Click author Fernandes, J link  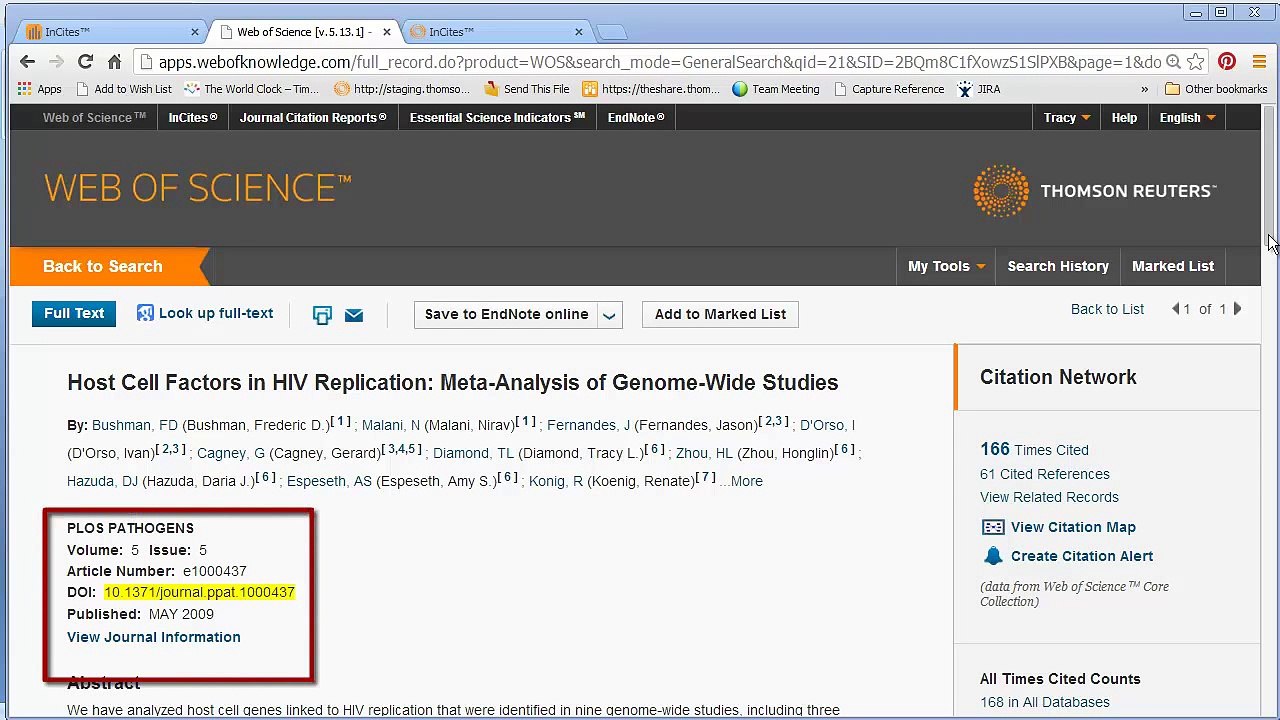[588, 425]
